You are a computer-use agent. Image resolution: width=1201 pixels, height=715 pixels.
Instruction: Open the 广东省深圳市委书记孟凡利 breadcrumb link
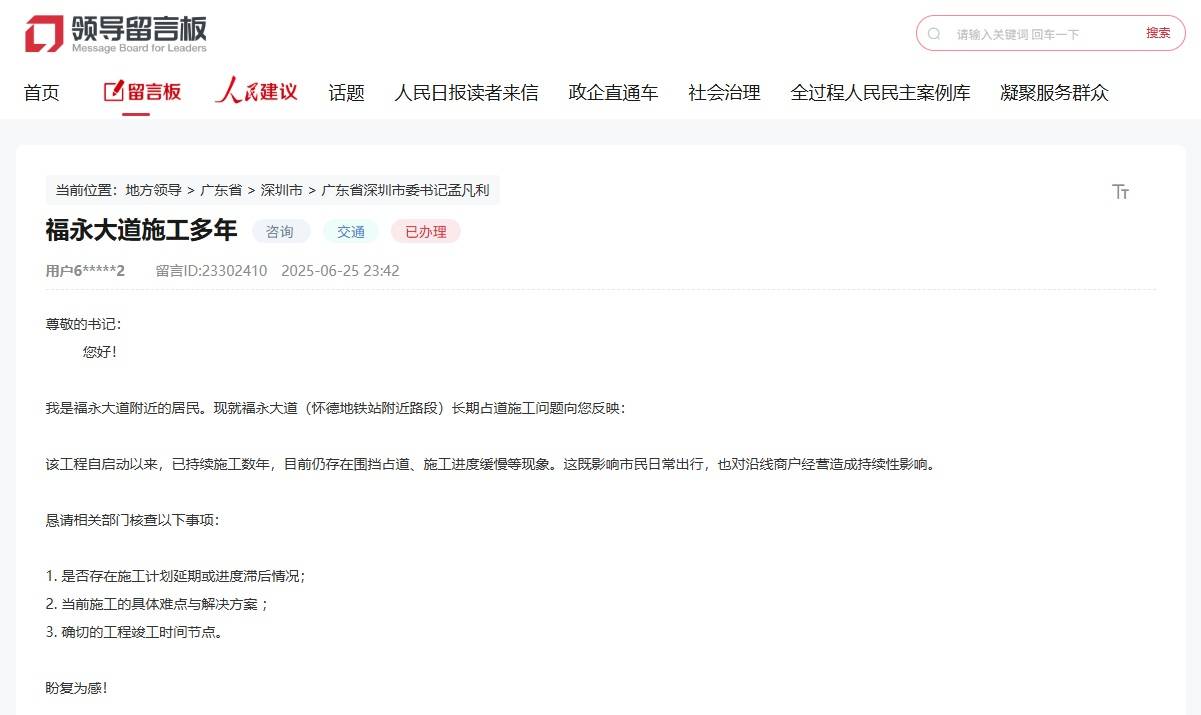click(x=404, y=190)
